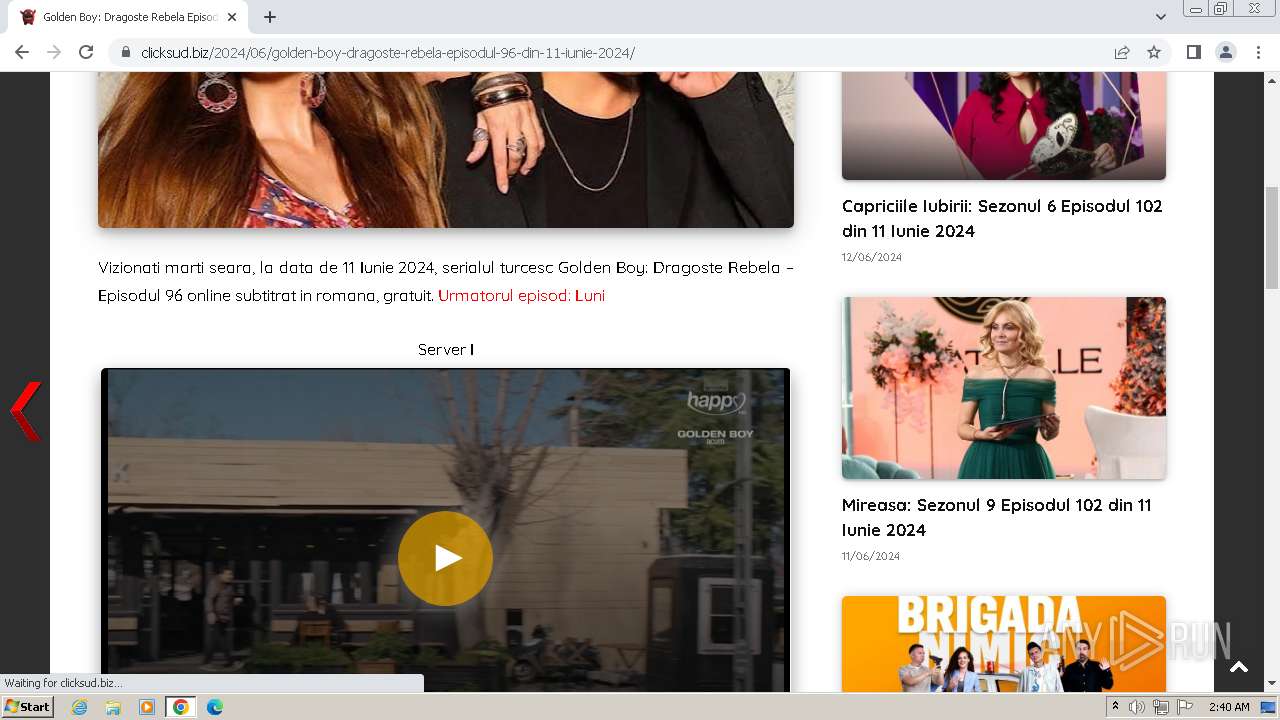Image resolution: width=1280 pixels, height=720 pixels.
Task: Open the Chrome profile menu
Action: [x=1226, y=52]
